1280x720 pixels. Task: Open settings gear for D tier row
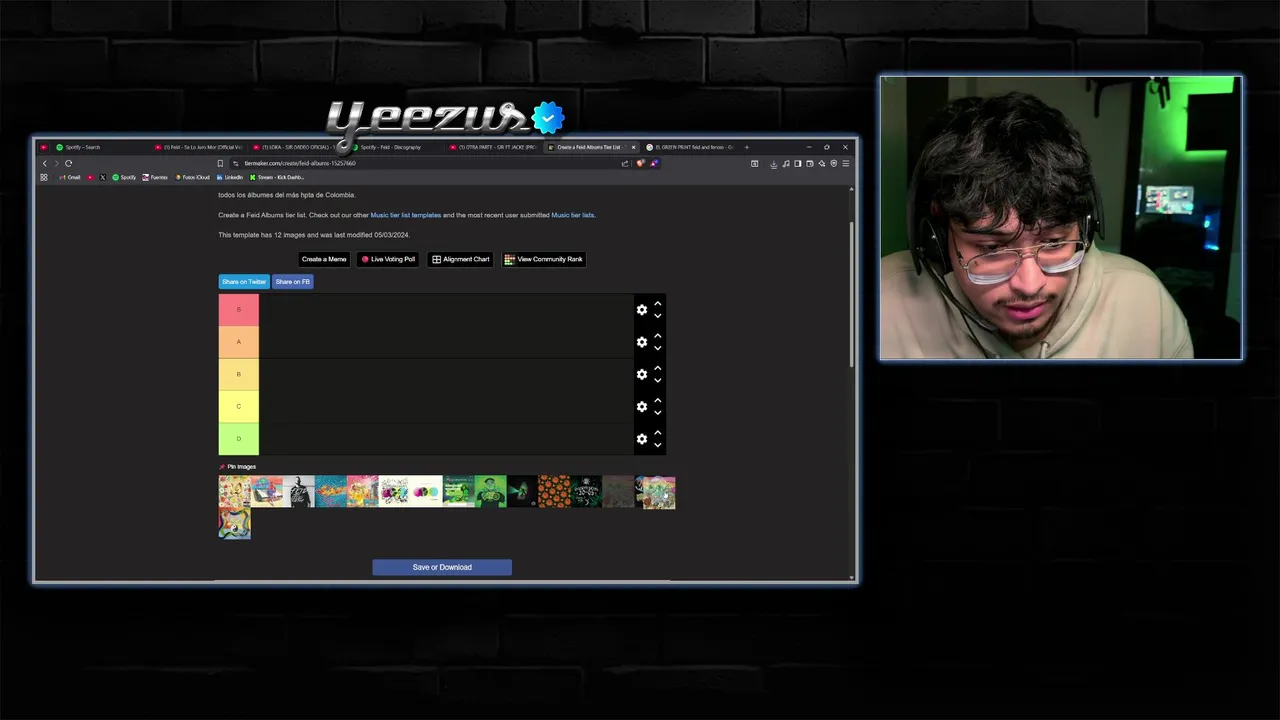click(642, 439)
